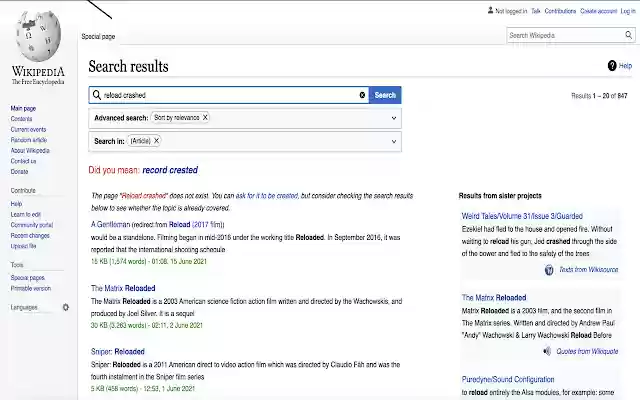Open Contents in the sidebar

pos(21,119)
